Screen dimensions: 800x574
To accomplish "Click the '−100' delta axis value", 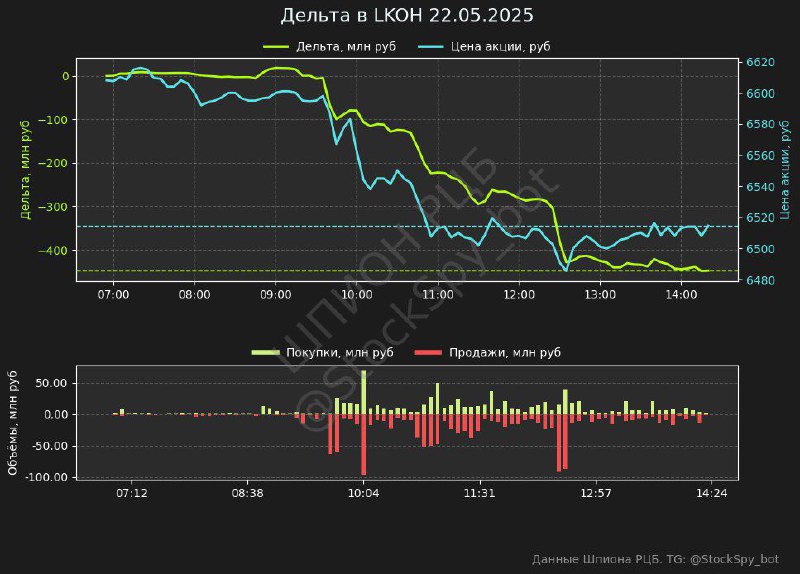I will tap(54, 120).
